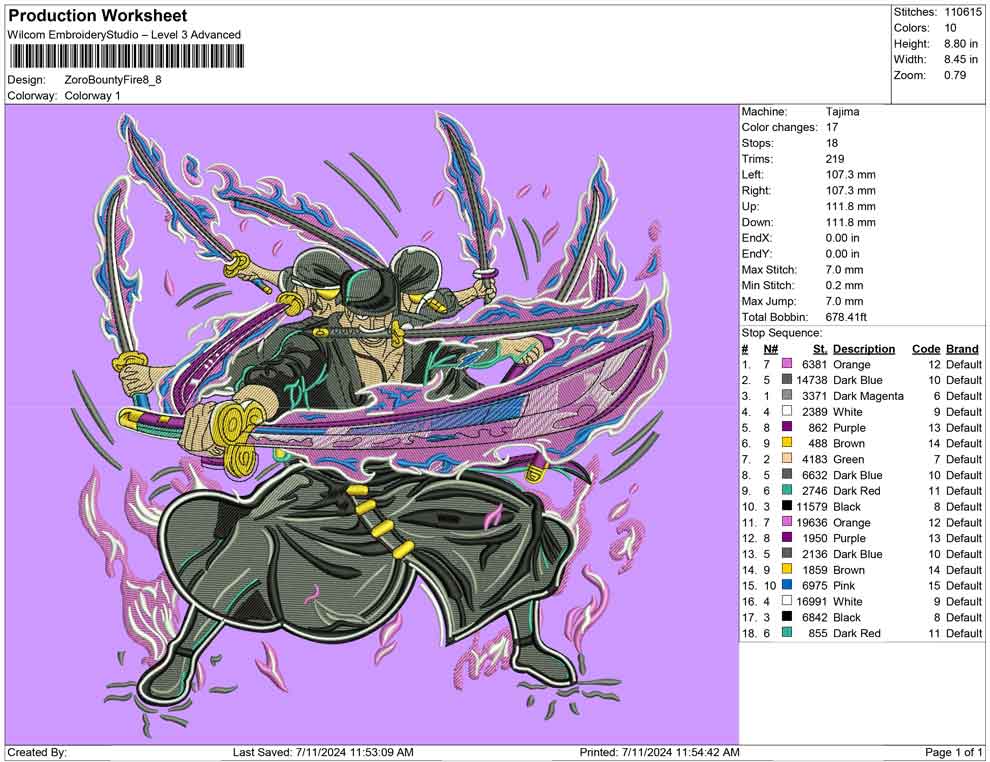Click the White swatch in stop row 16
The width and height of the screenshot is (990, 762).
[x=788, y=602]
